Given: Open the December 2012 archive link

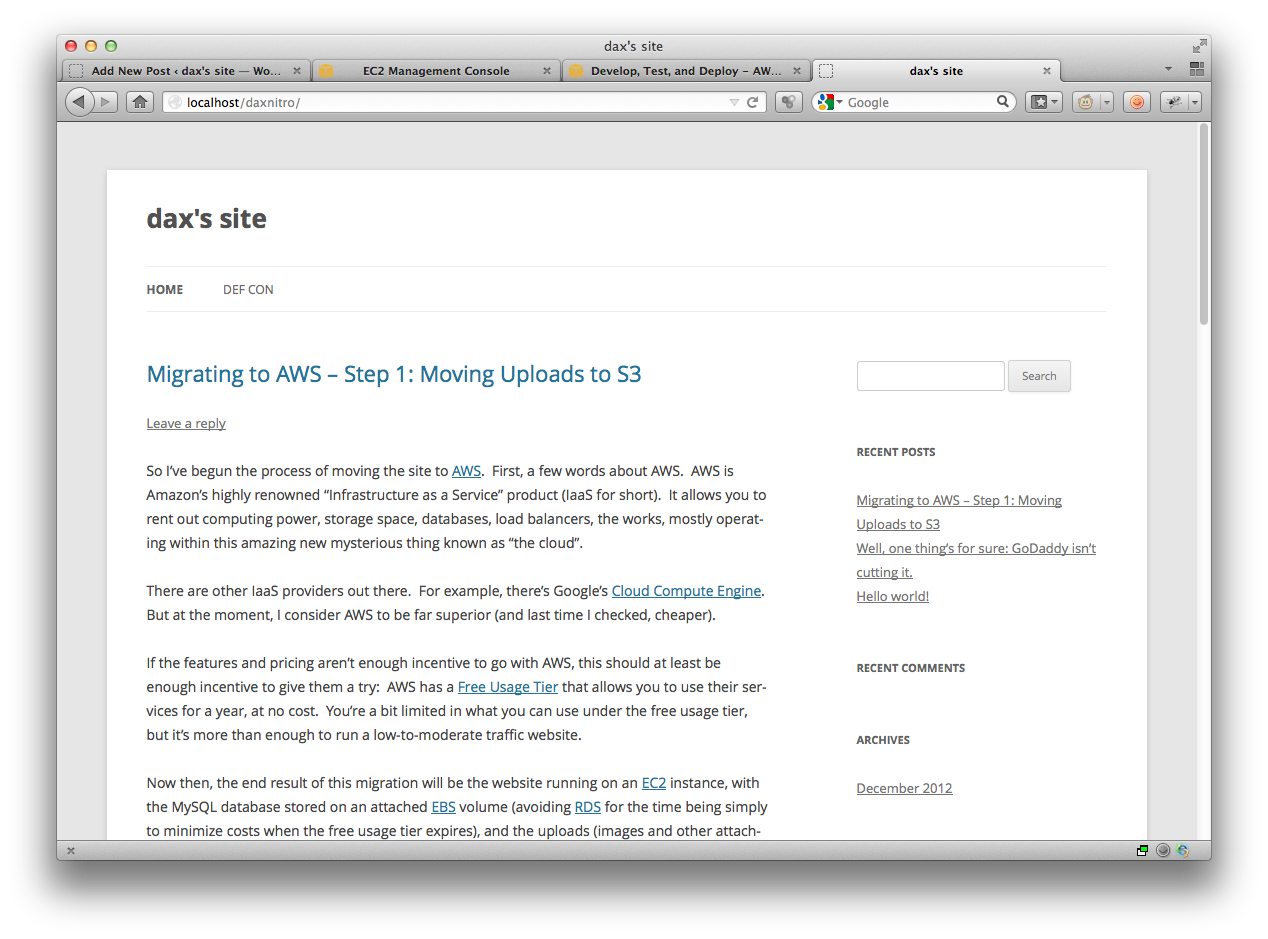Looking at the screenshot, I should 905,788.
